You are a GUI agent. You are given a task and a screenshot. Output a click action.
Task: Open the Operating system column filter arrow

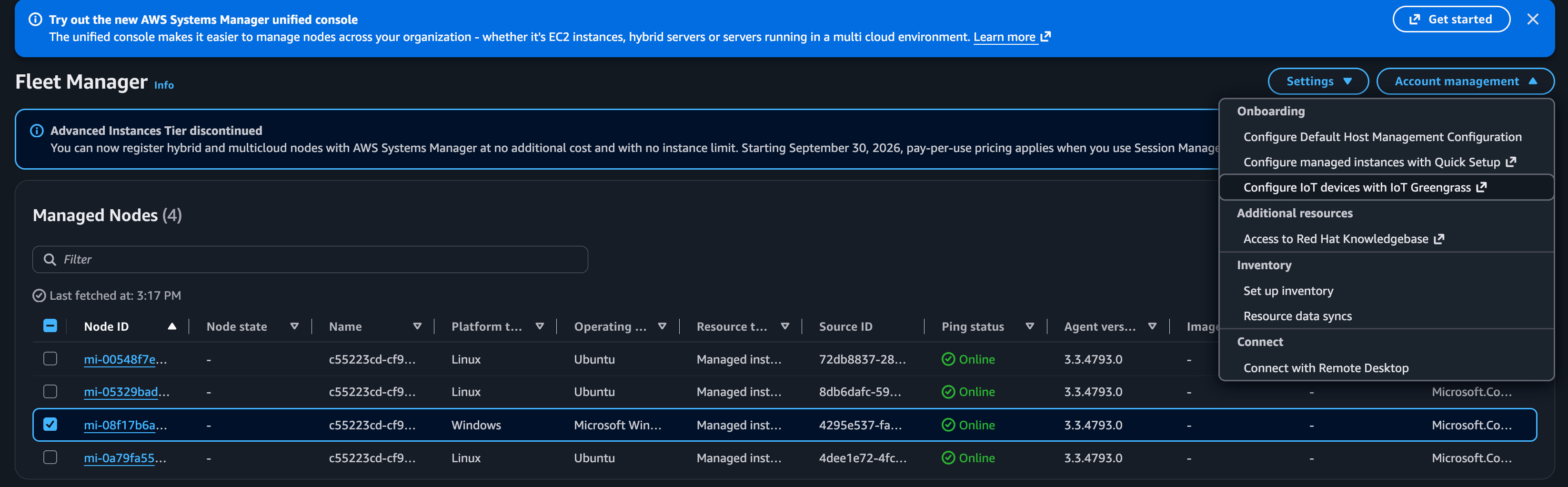click(662, 327)
